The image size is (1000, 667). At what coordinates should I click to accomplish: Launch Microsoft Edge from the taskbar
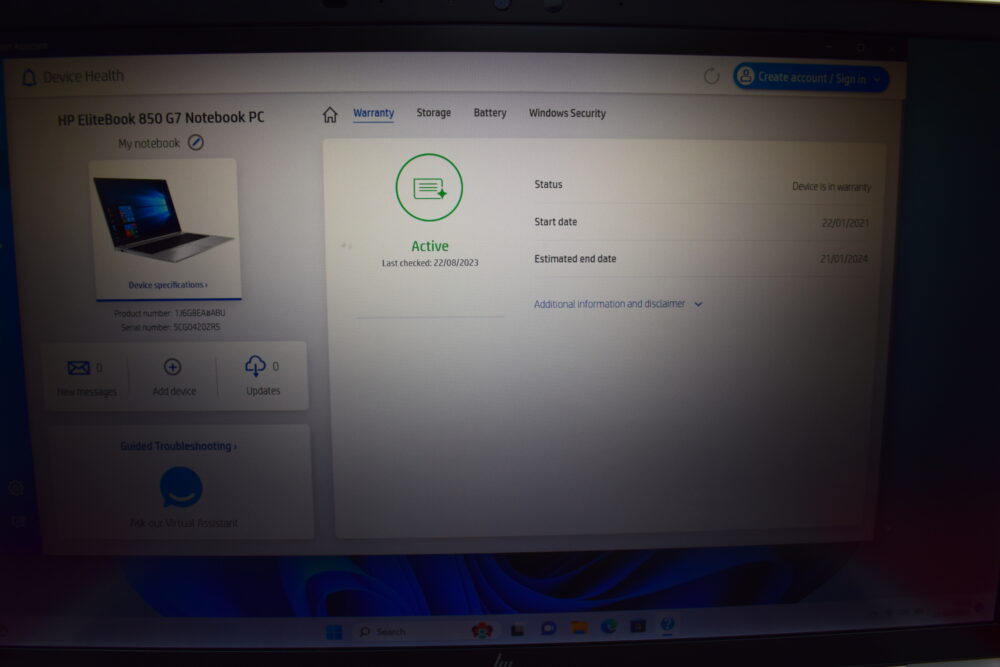pos(609,627)
